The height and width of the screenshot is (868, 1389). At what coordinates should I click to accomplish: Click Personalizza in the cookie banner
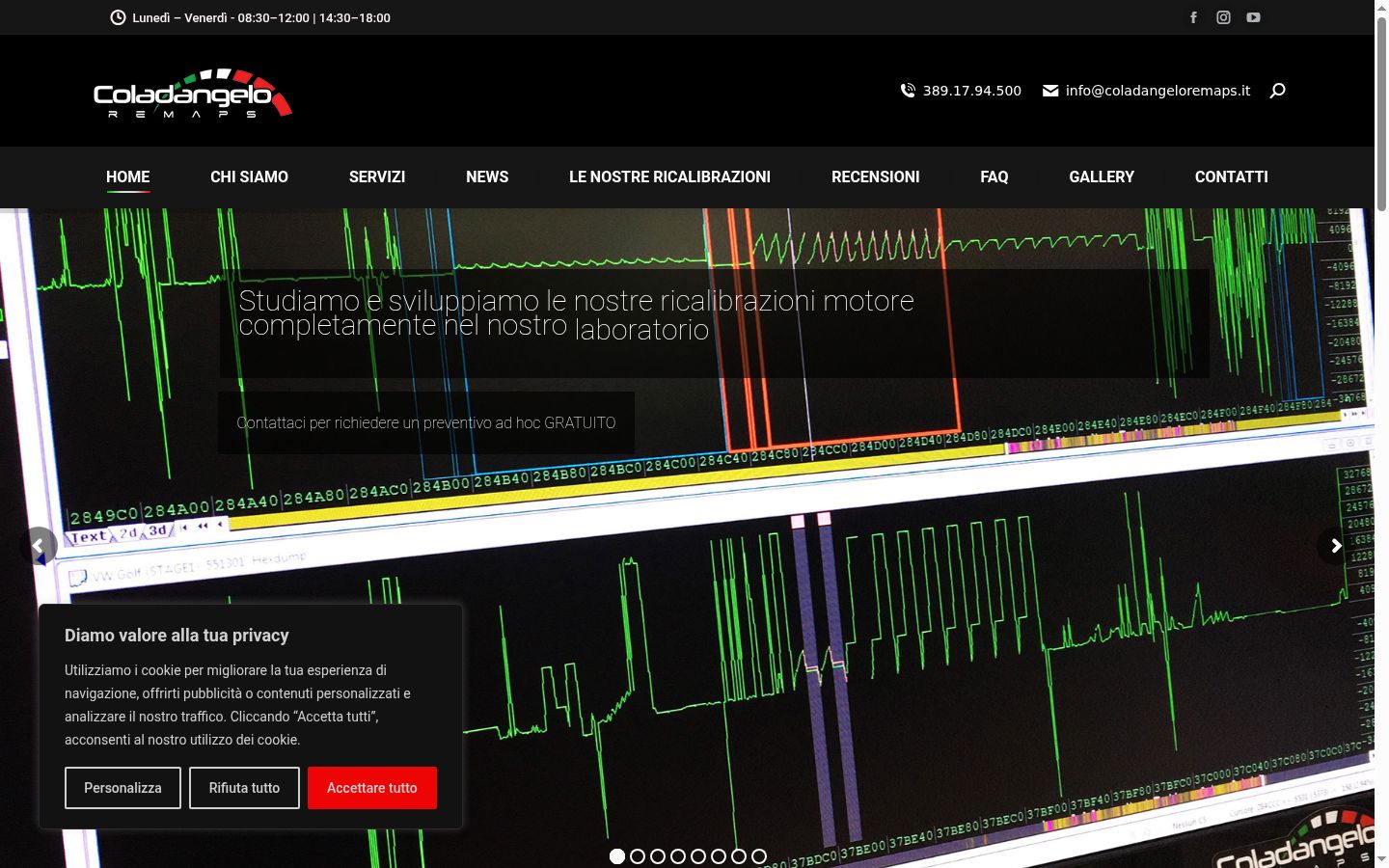[123, 788]
